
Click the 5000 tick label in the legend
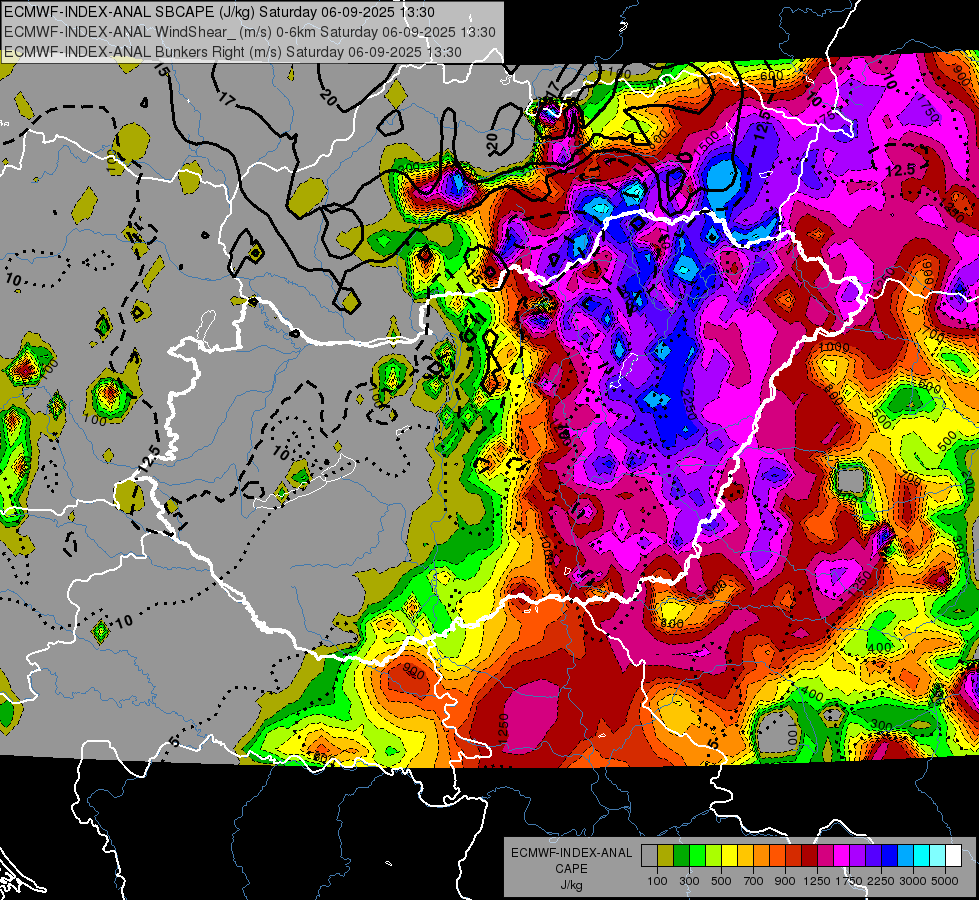click(x=945, y=881)
